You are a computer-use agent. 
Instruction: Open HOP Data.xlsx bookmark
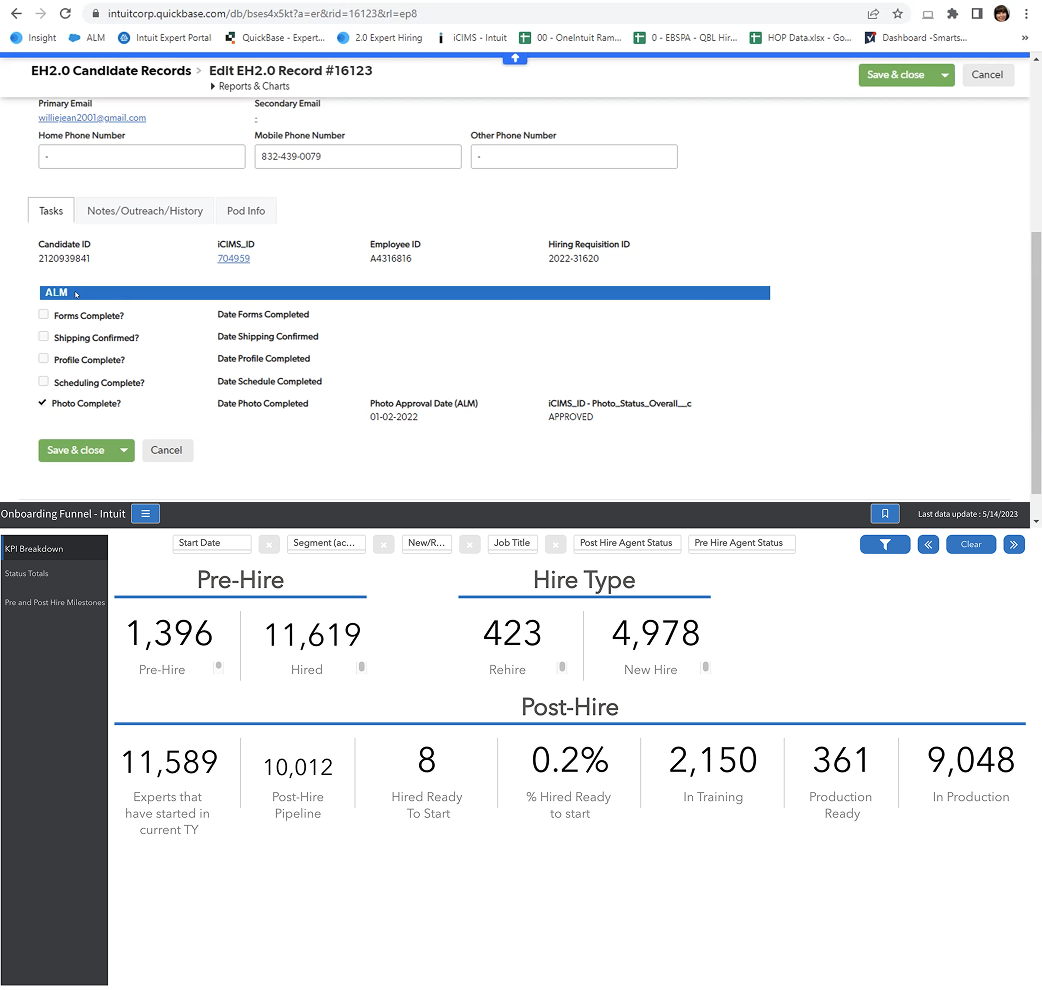click(801, 38)
